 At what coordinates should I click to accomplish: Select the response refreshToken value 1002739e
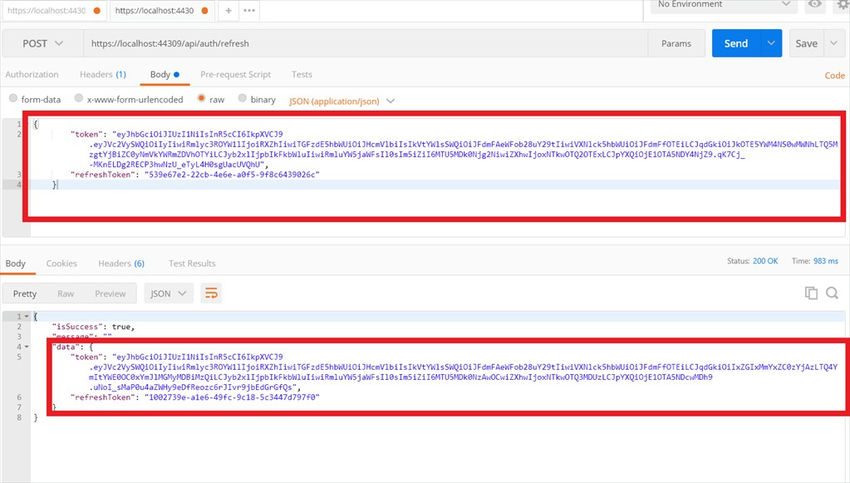point(232,397)
